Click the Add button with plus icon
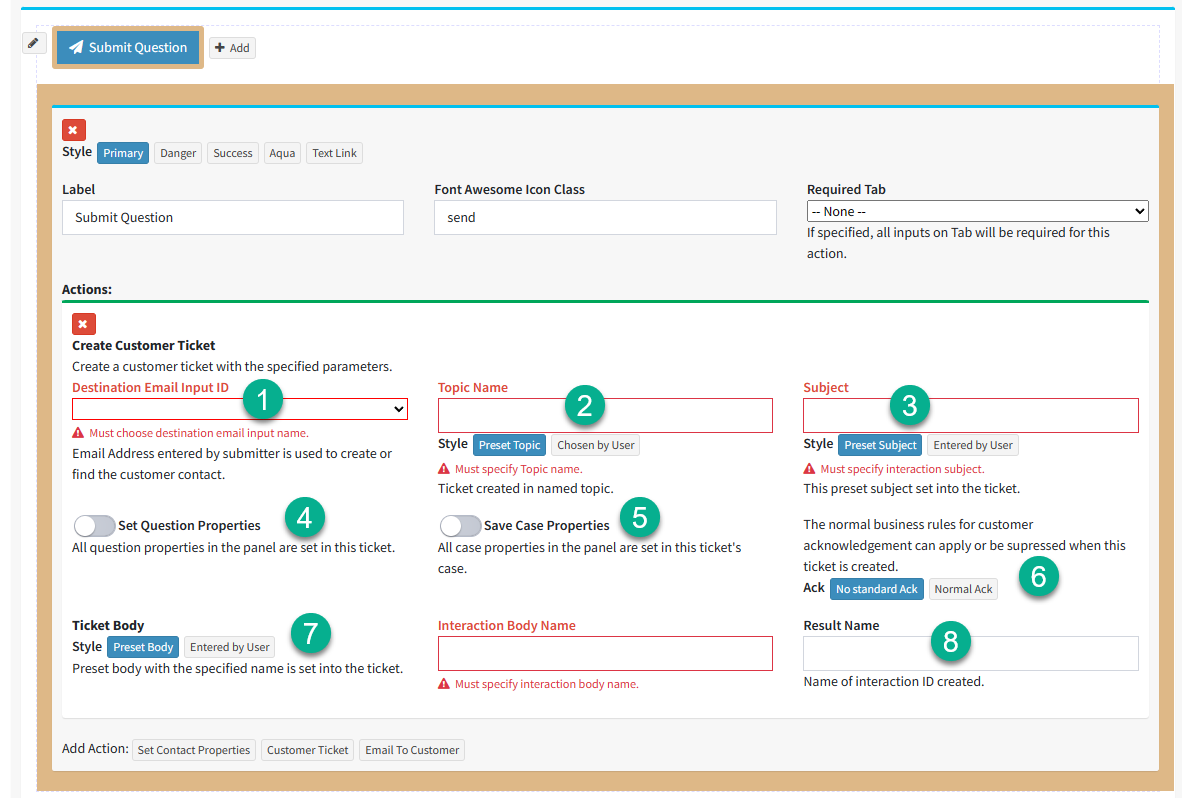Screen dimensions: 1182x798 (232, 48)
